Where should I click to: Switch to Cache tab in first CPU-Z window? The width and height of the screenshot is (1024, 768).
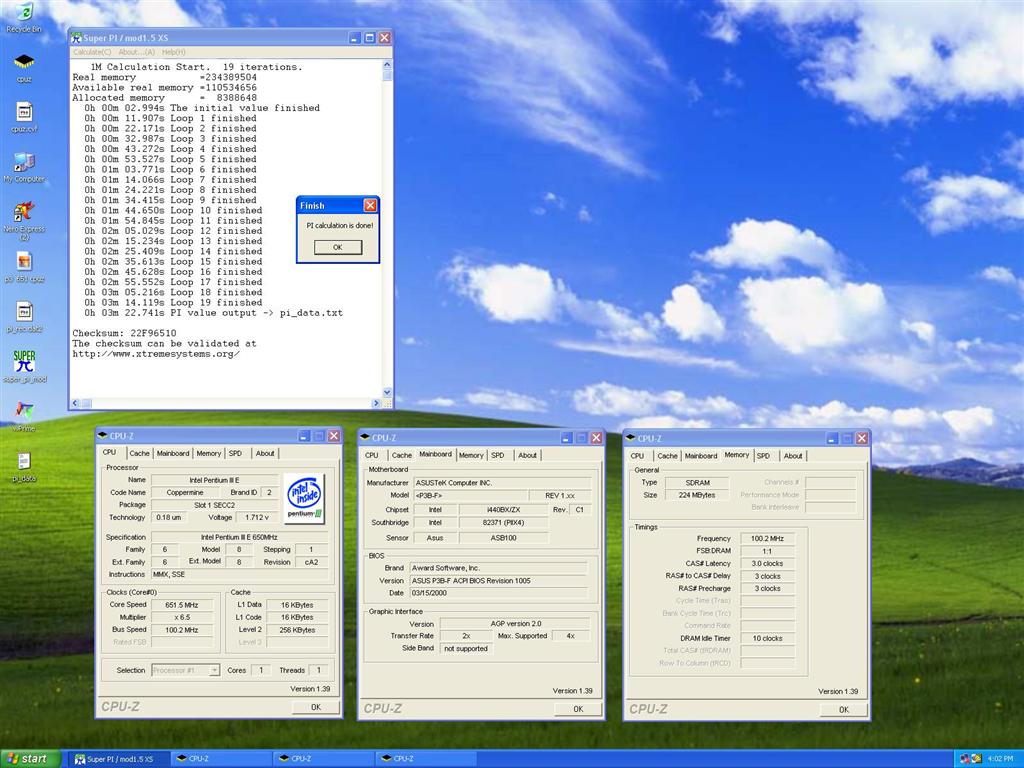coord(139,453)
